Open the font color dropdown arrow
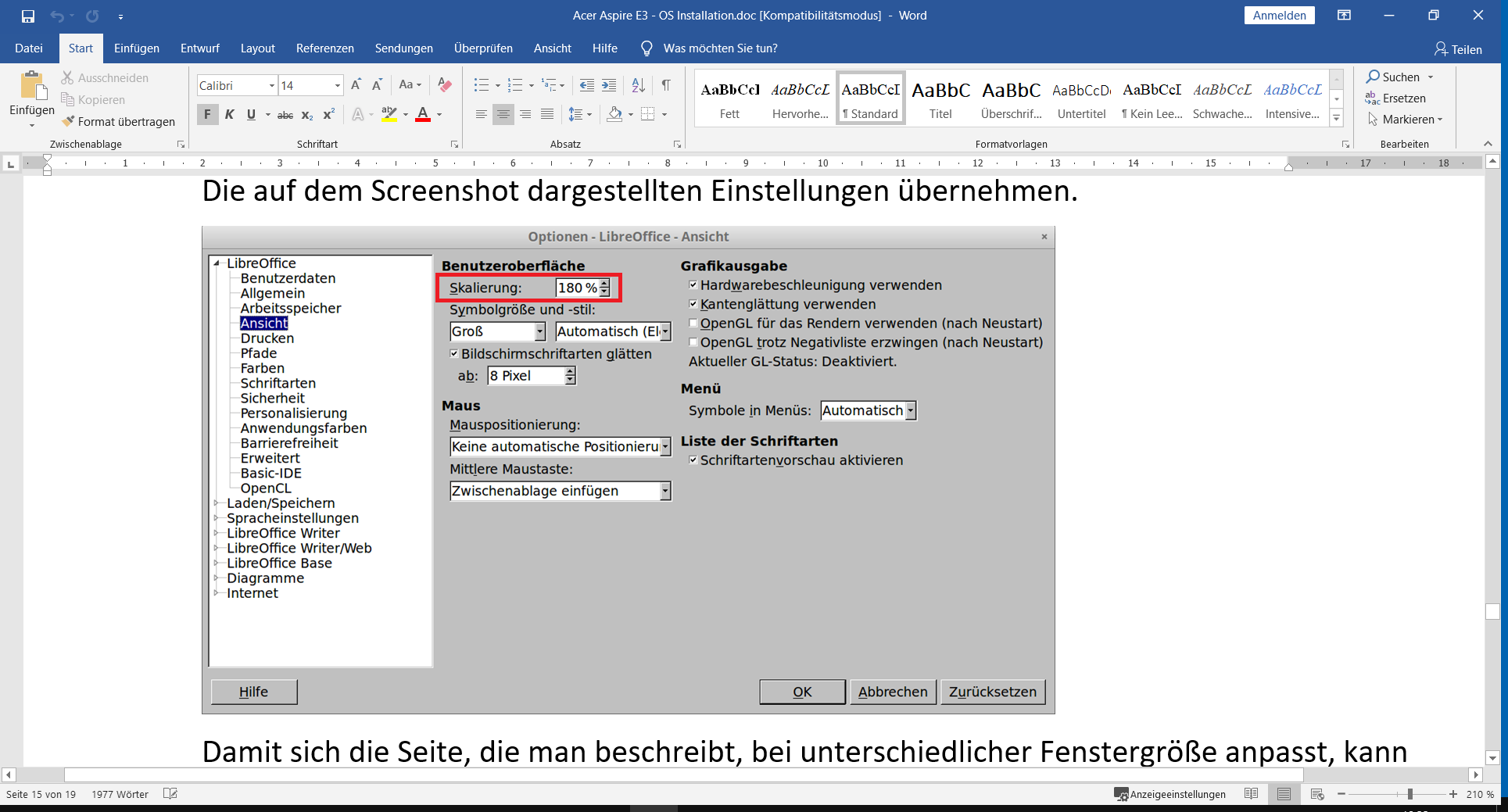 (439, 115)
